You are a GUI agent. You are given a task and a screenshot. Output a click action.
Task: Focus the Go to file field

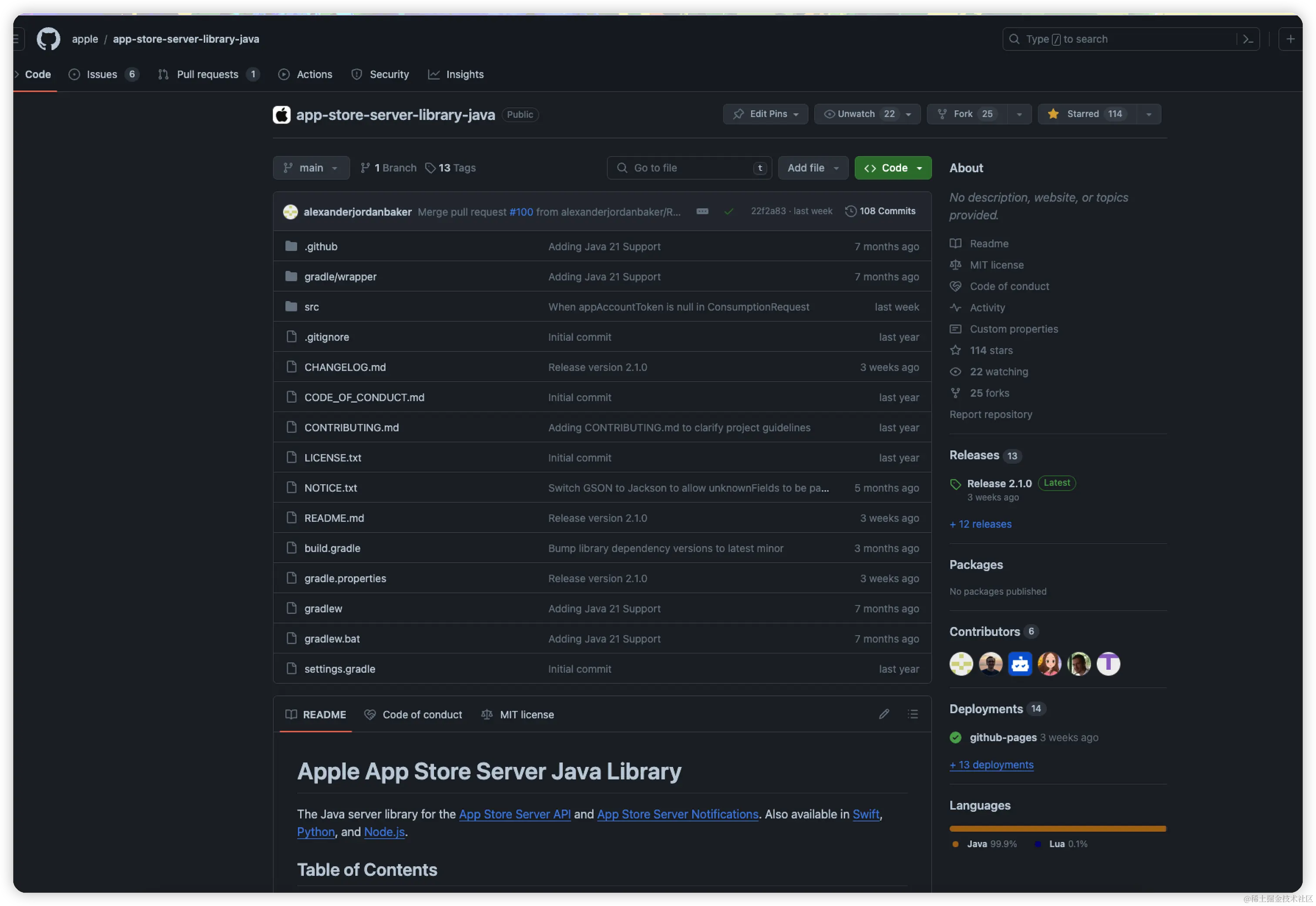(689, 168)
